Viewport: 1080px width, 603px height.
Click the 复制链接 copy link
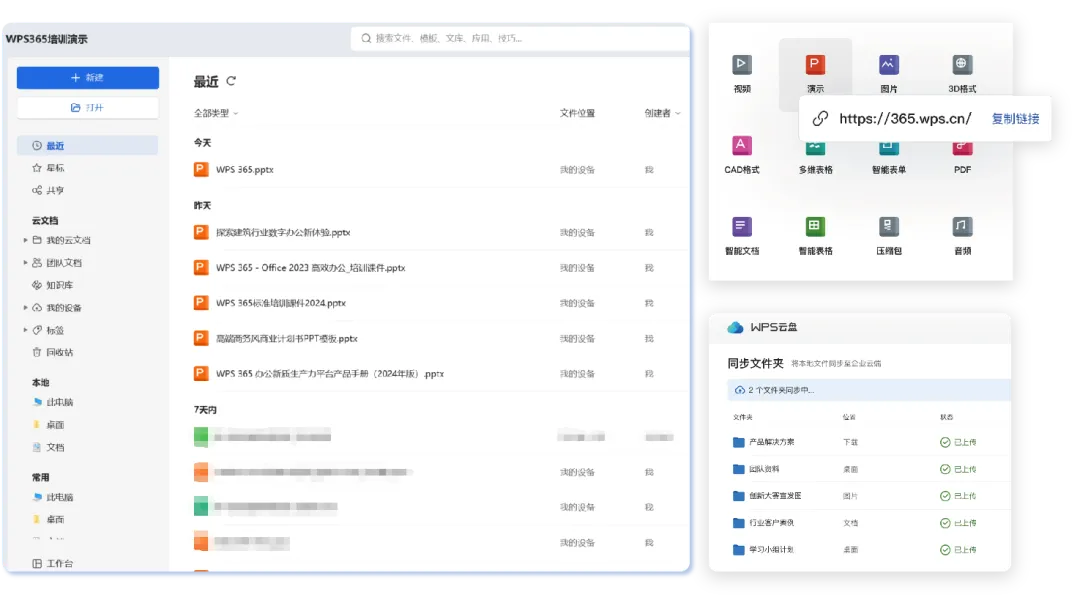point(1015,119)
